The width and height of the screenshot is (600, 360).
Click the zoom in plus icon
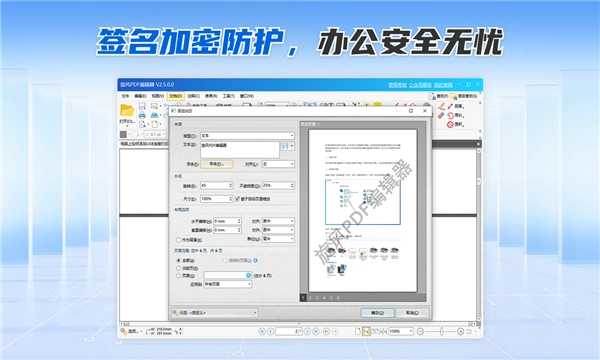coord(460,331)
